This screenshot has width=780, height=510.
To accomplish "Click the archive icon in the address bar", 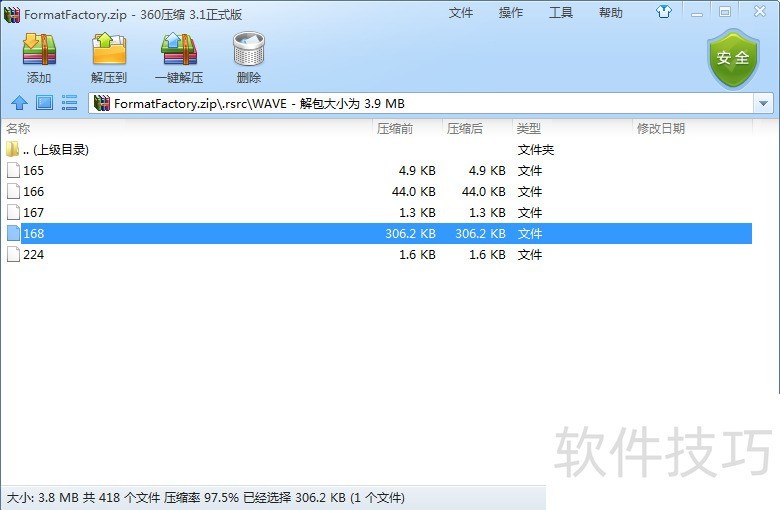I will pyautogui.click(x=101, y=103).
